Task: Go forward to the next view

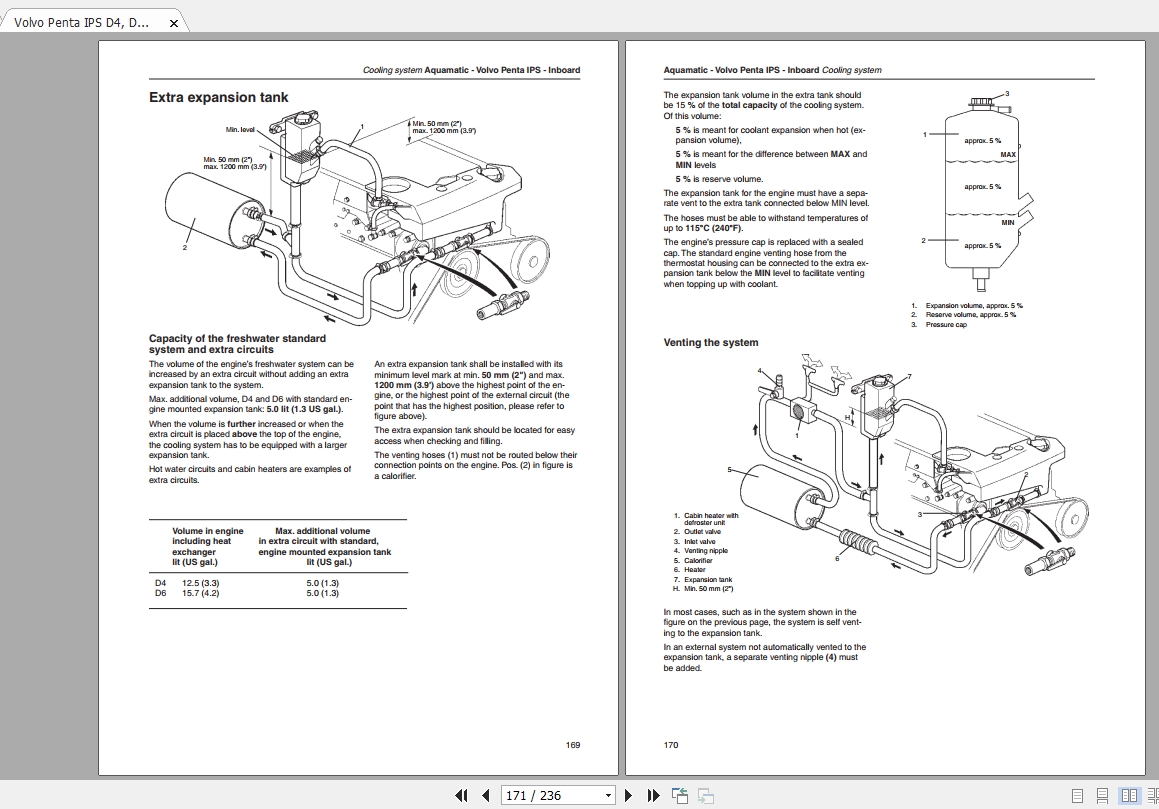Action: tap(706, 794)
